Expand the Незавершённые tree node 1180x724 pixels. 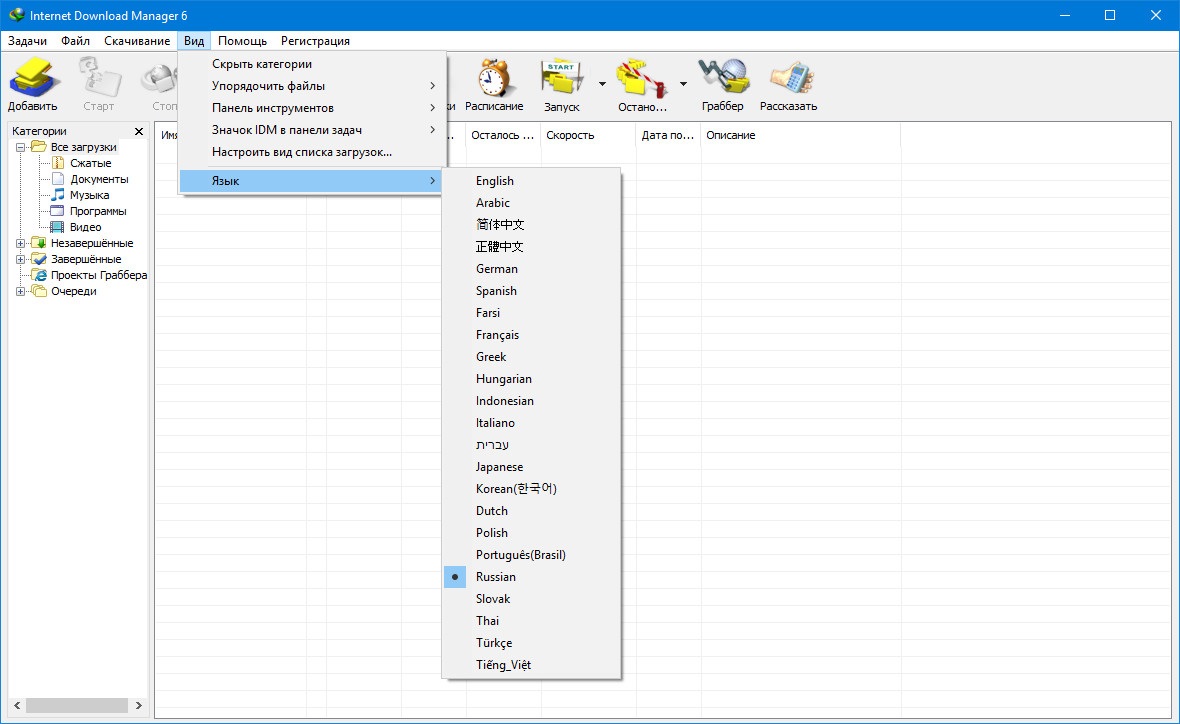pos(21,243)
